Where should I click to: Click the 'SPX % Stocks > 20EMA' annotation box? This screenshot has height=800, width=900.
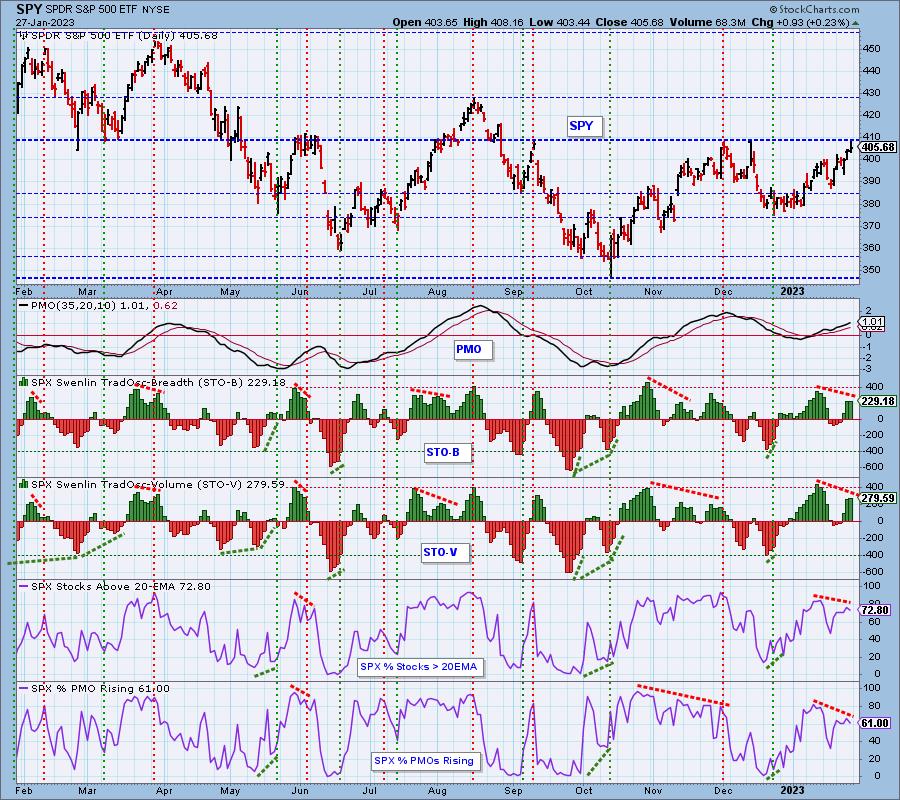[418, 666]
